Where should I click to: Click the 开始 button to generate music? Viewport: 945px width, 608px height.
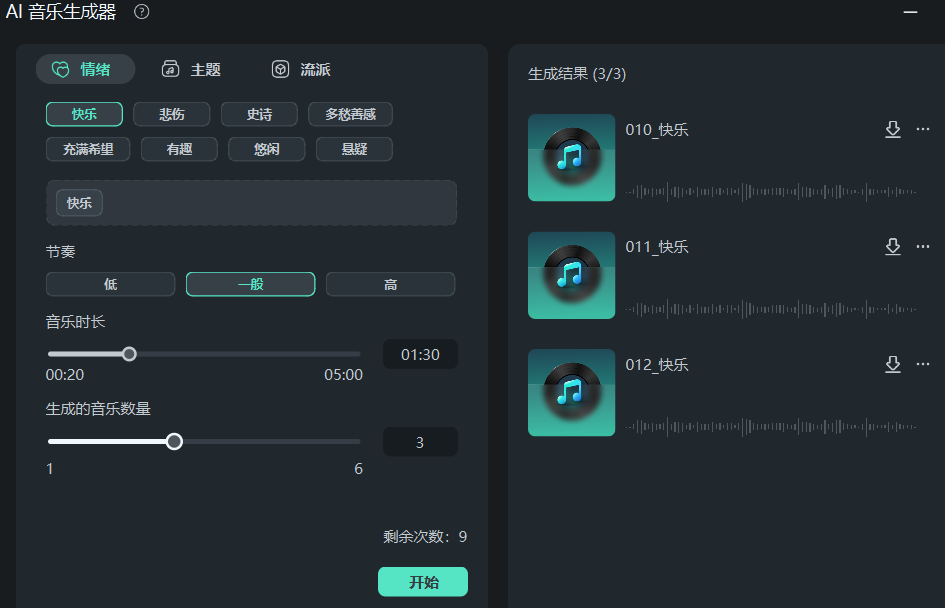[x=422, y=581]
